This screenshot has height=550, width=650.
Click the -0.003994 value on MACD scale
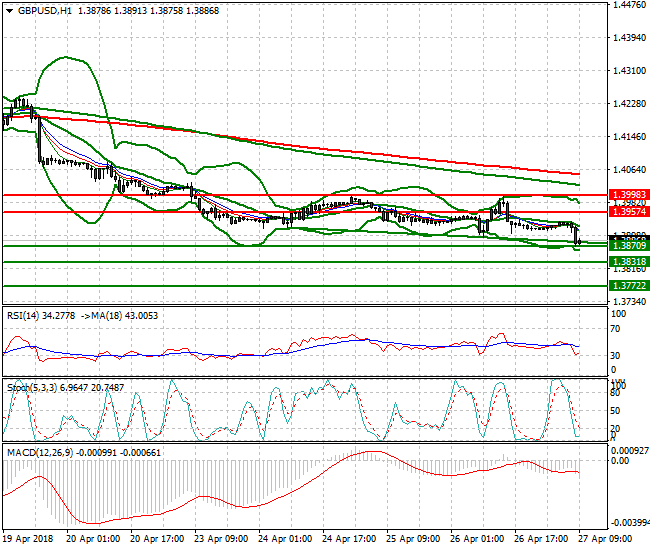tap(628, 523)
